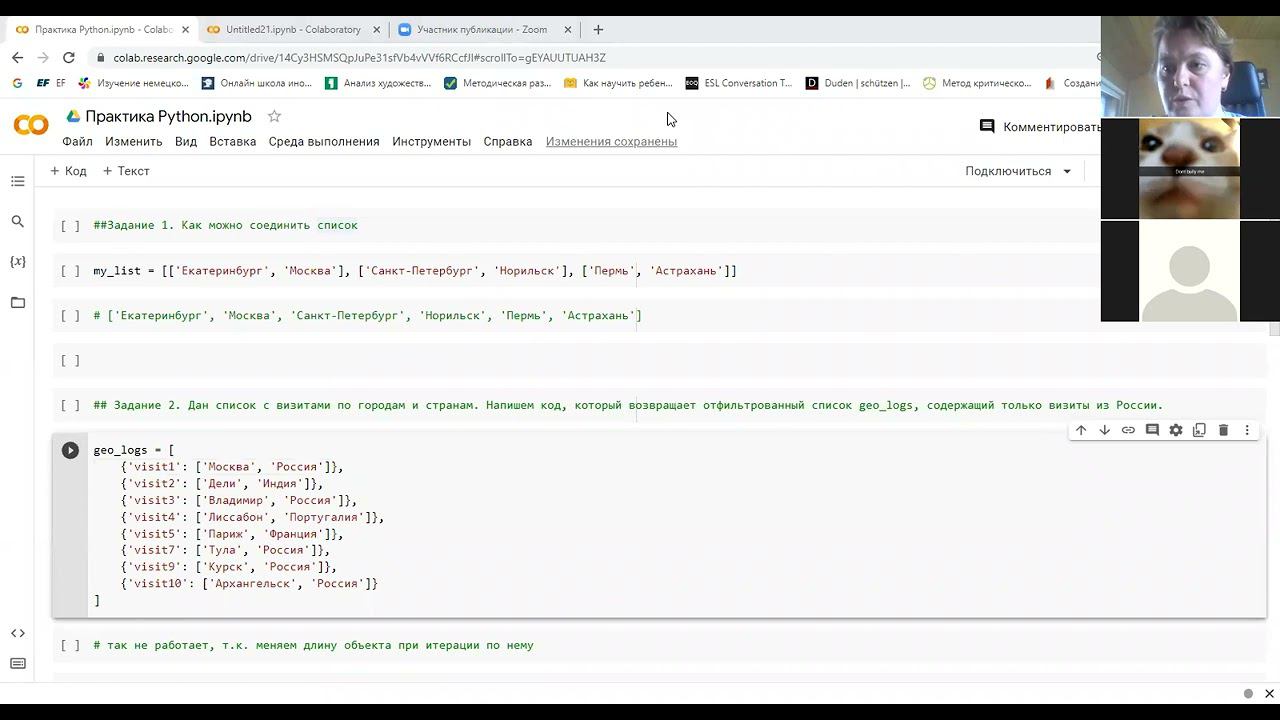
Task: Open the Вид menu
Action: coord(186,141)
